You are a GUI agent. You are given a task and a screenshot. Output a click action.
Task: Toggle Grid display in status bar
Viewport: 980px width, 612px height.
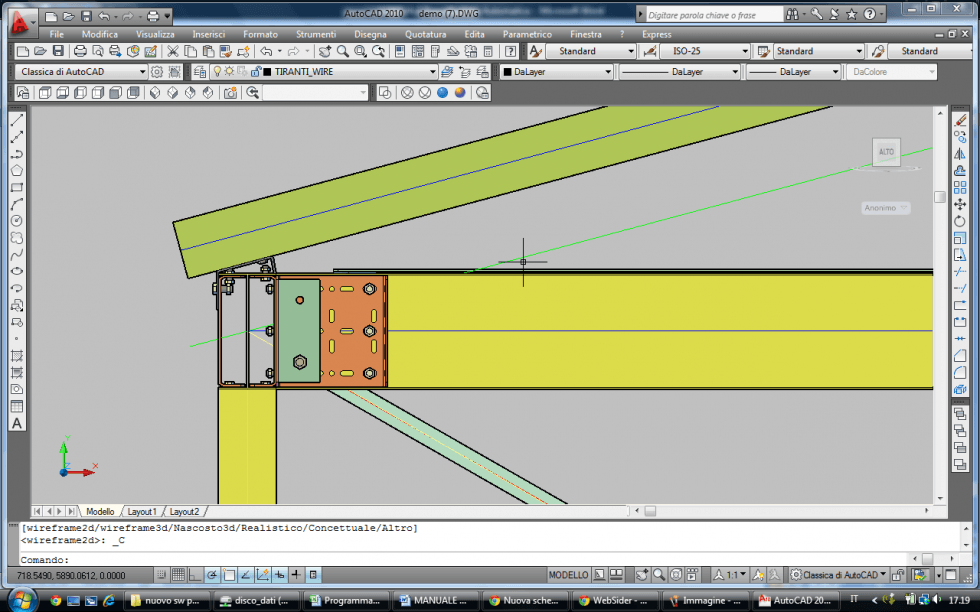tap(178, 575)
